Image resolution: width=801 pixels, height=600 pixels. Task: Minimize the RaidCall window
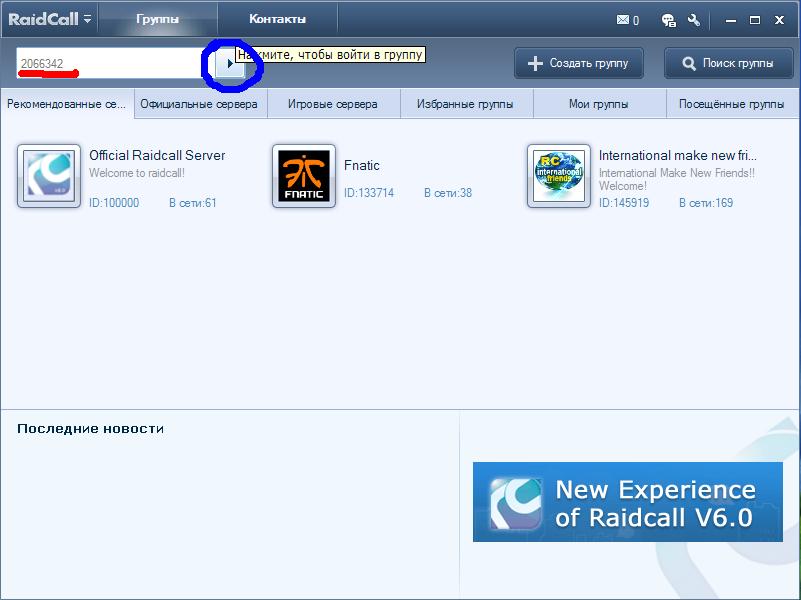click(x=731, y=20)
